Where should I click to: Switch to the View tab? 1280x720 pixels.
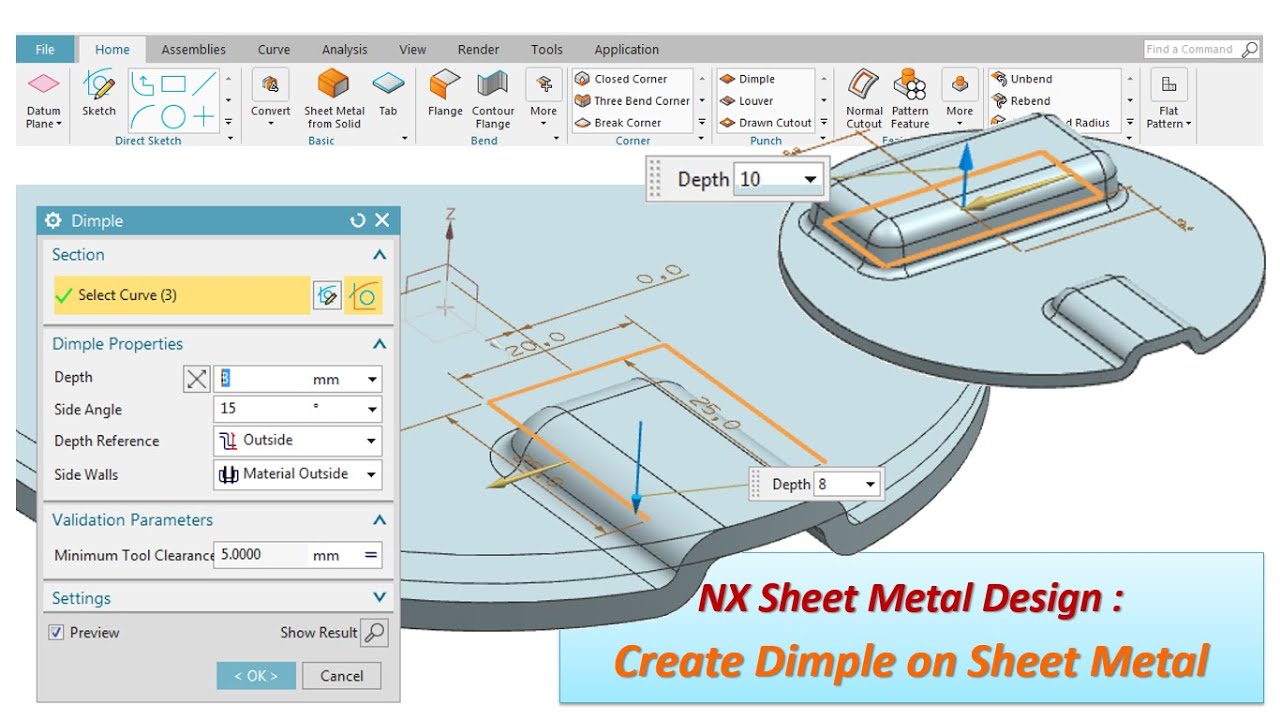click(x=412, y=49)
